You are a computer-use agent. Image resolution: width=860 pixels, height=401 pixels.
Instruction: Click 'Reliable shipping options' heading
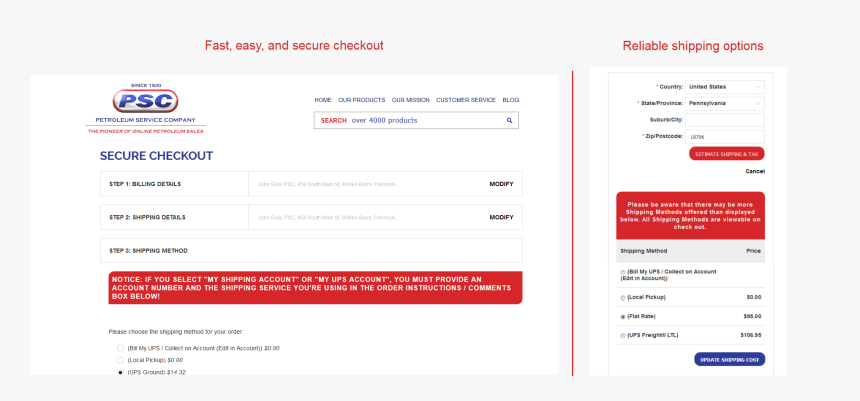point(693,46)
